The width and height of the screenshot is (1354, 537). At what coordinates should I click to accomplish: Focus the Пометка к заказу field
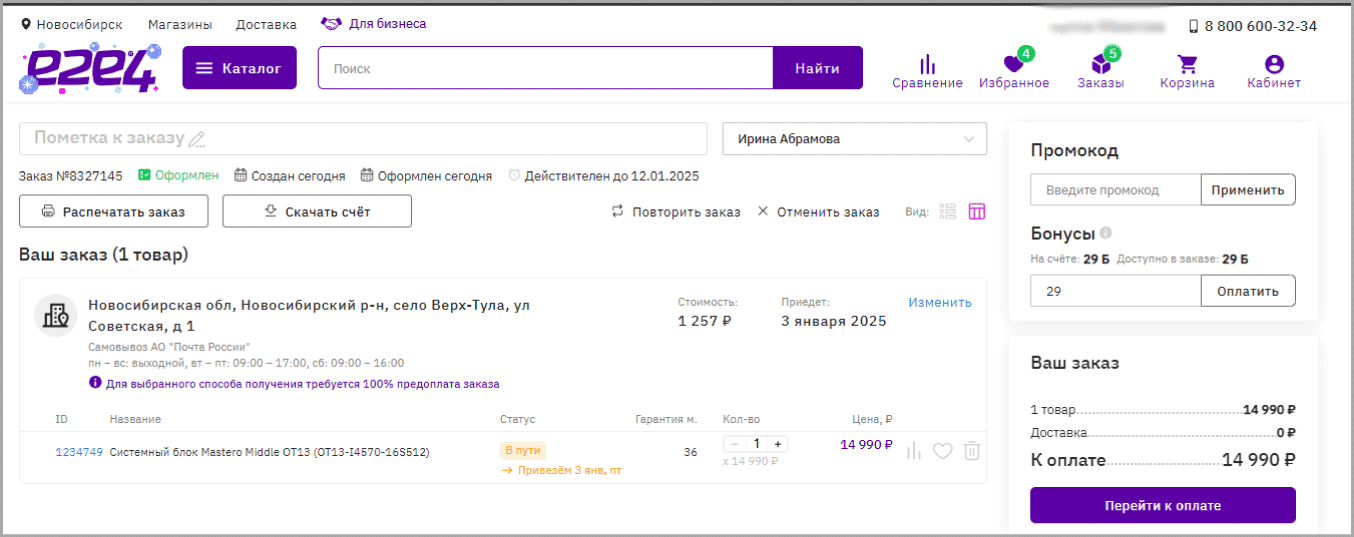[362, 139]
